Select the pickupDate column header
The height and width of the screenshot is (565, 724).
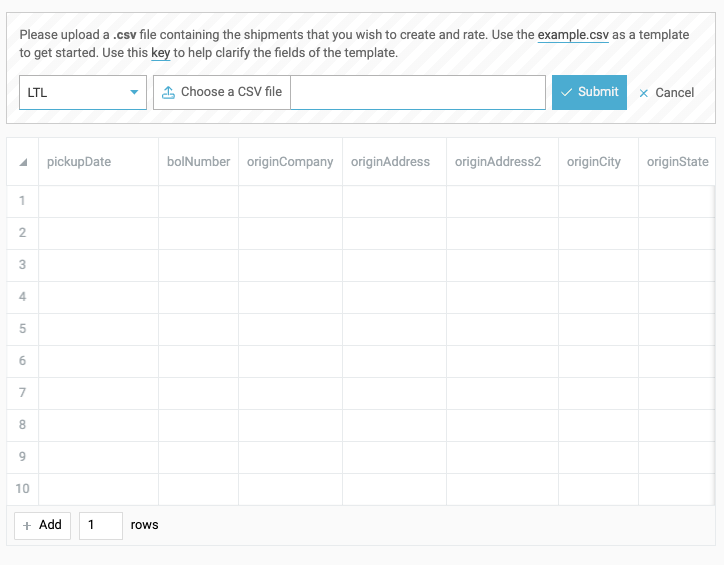[98, 162]
